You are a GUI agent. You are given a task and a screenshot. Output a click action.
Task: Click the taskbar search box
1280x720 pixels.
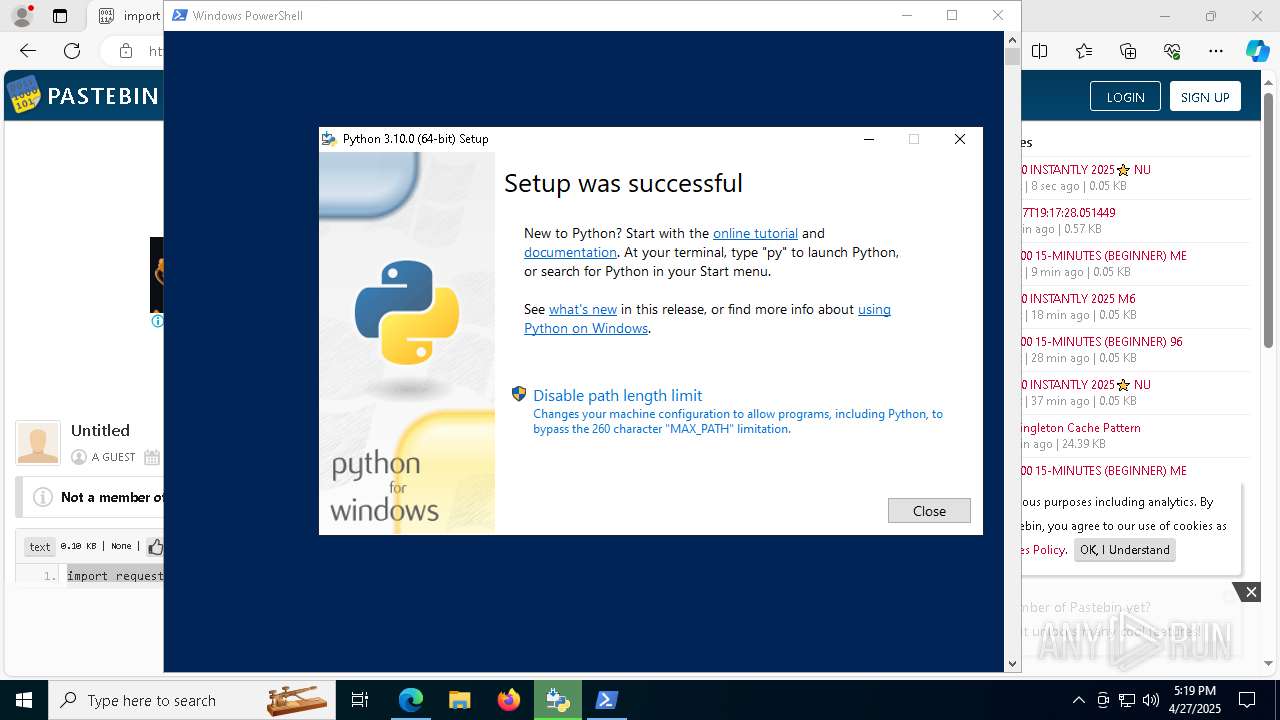point(192,700)
